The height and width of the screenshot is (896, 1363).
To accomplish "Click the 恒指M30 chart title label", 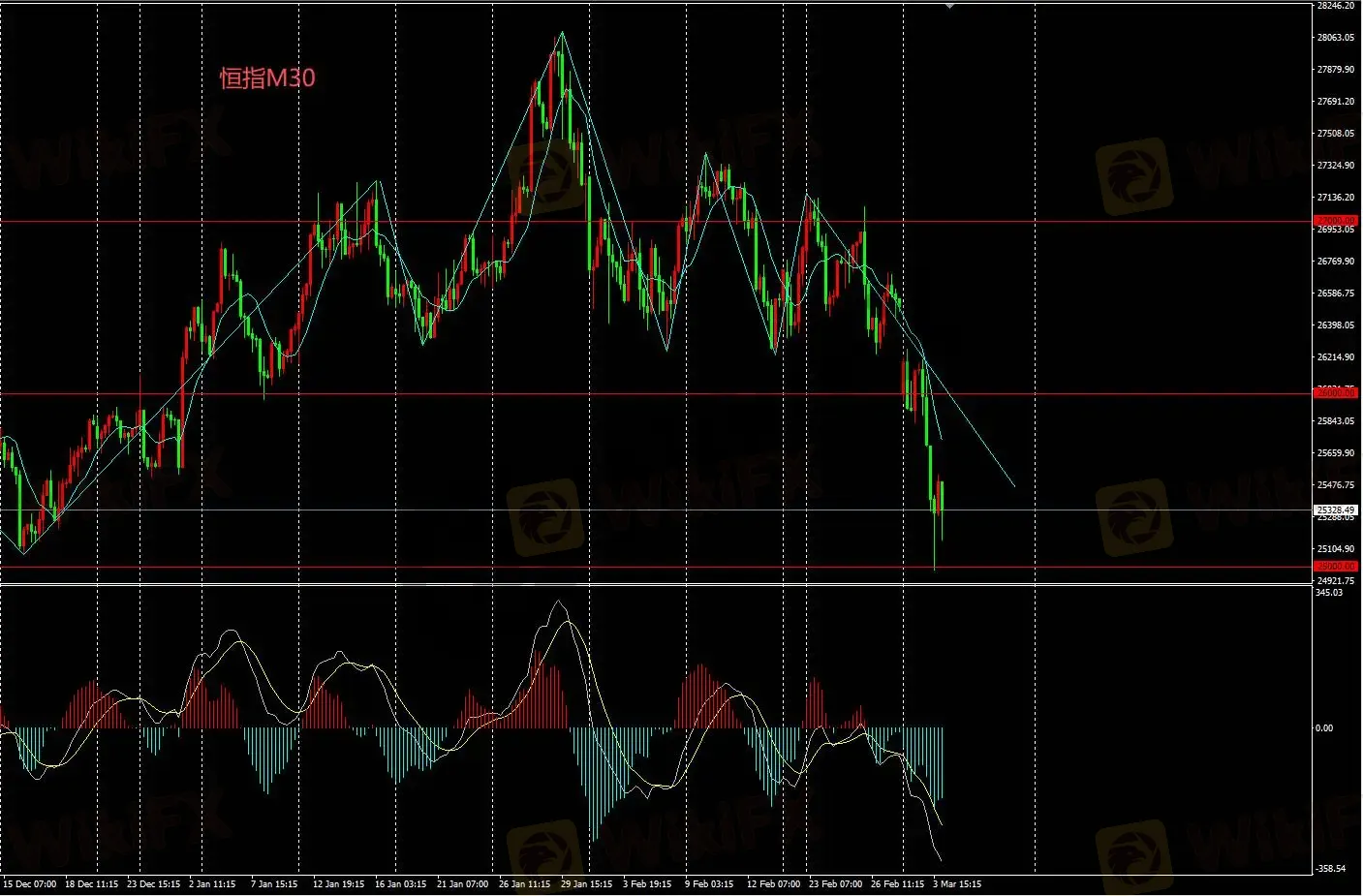I will [x=267, y=78].
